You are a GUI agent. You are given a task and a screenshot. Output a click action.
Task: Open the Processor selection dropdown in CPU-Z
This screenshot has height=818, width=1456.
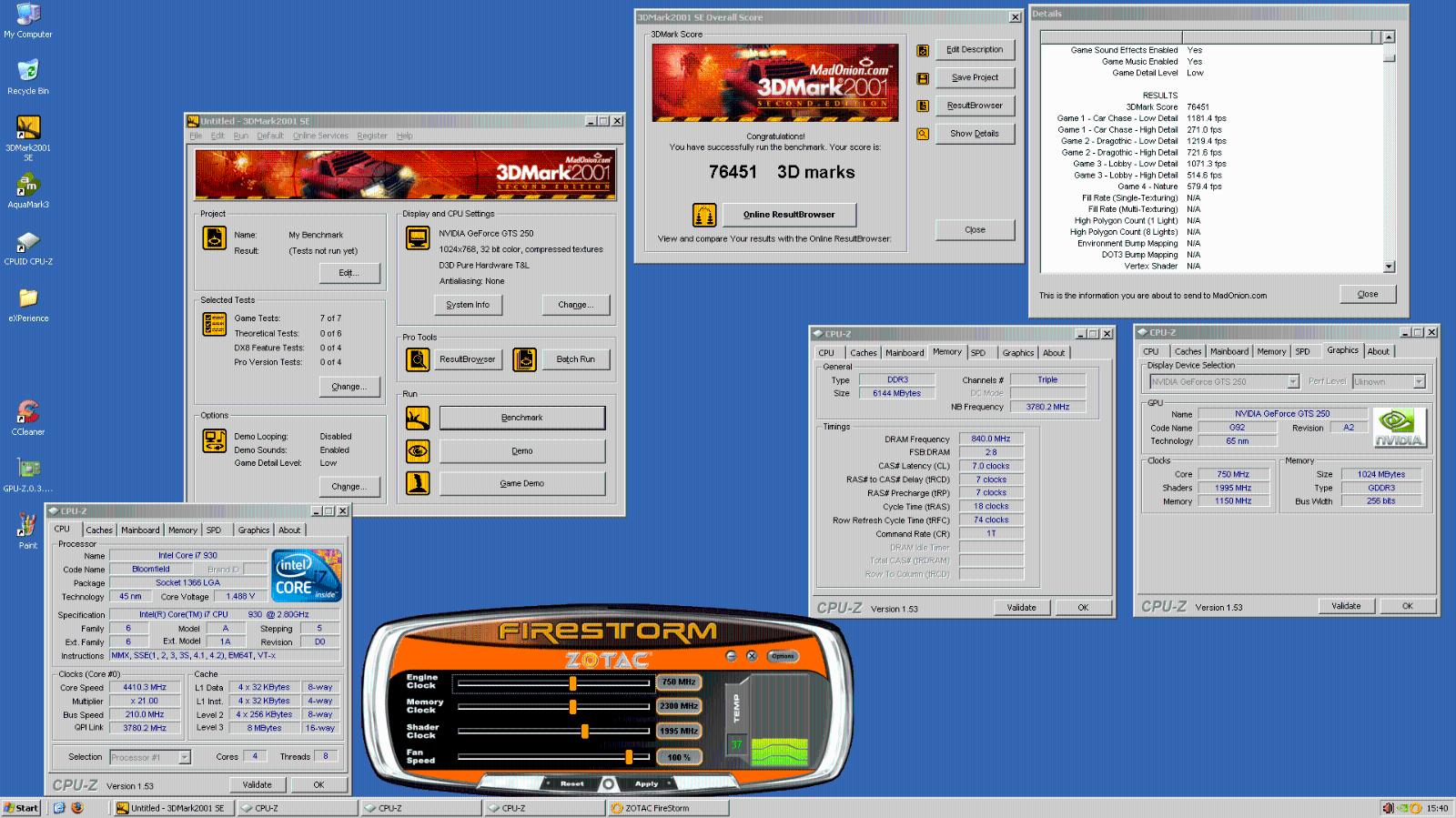pyautogui.click(x=185, y=757)
